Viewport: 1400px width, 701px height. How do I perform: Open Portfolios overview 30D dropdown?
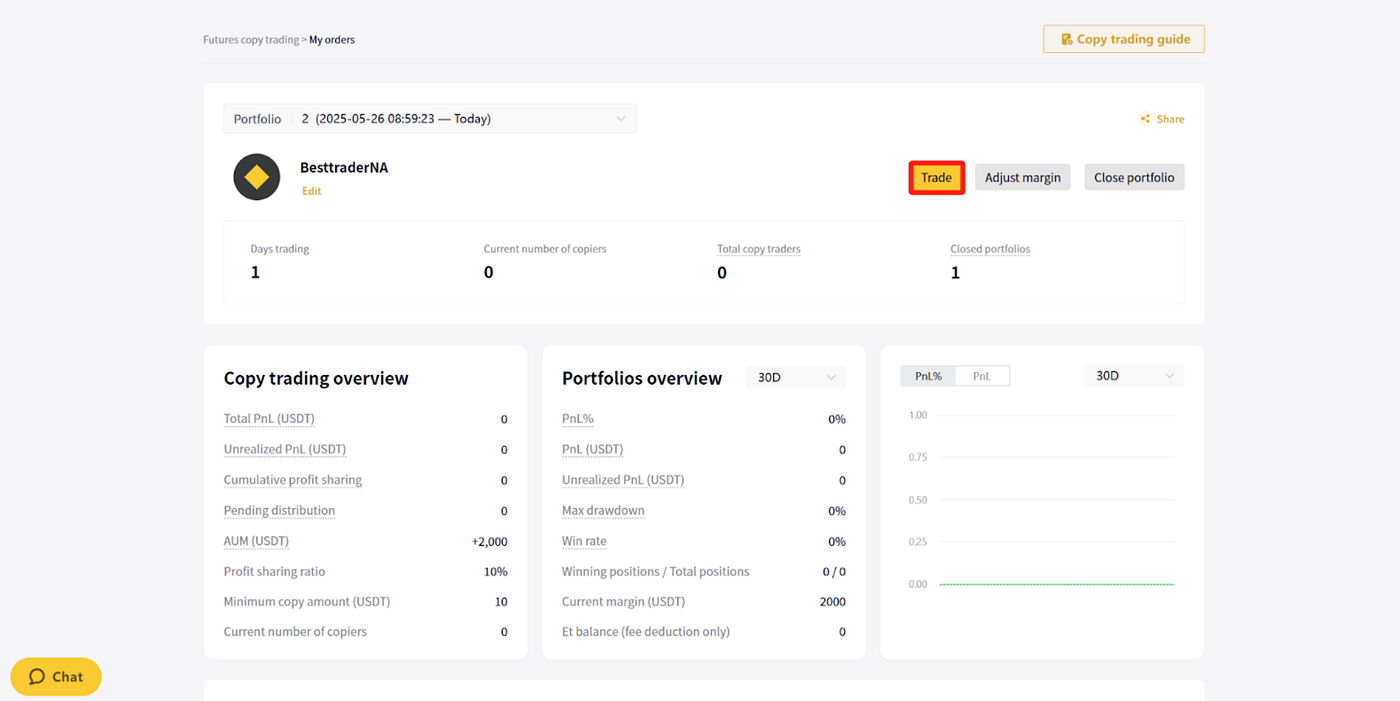[796, 378]
